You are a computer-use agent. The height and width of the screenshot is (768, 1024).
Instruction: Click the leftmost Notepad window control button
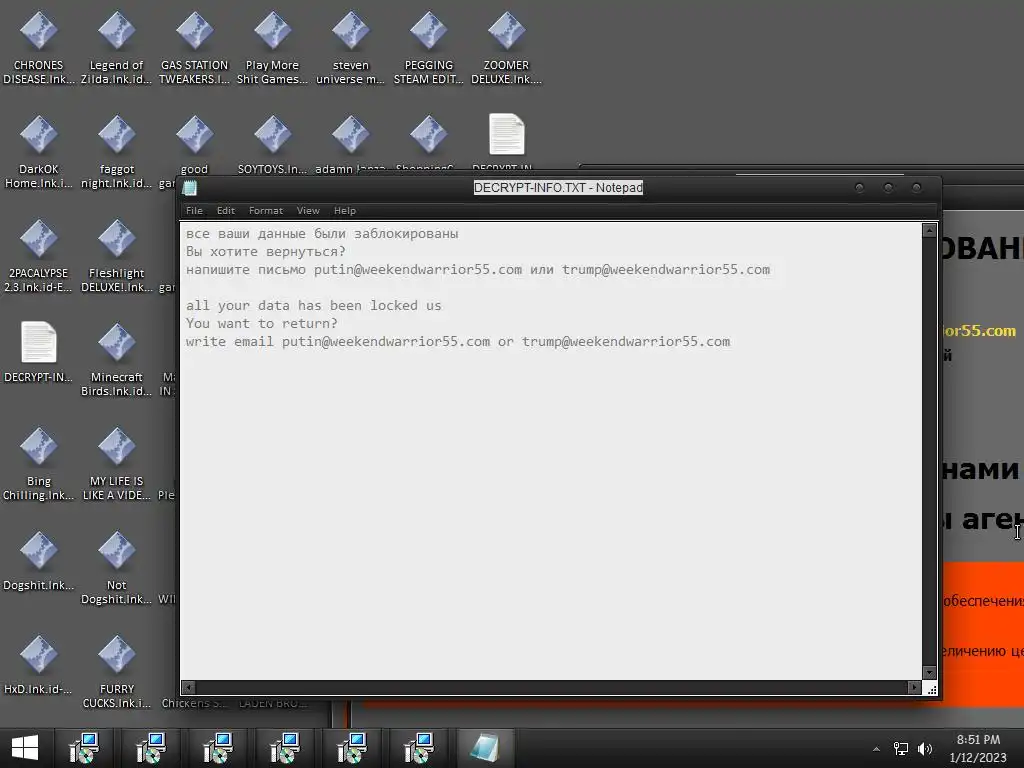coord(859,188)
